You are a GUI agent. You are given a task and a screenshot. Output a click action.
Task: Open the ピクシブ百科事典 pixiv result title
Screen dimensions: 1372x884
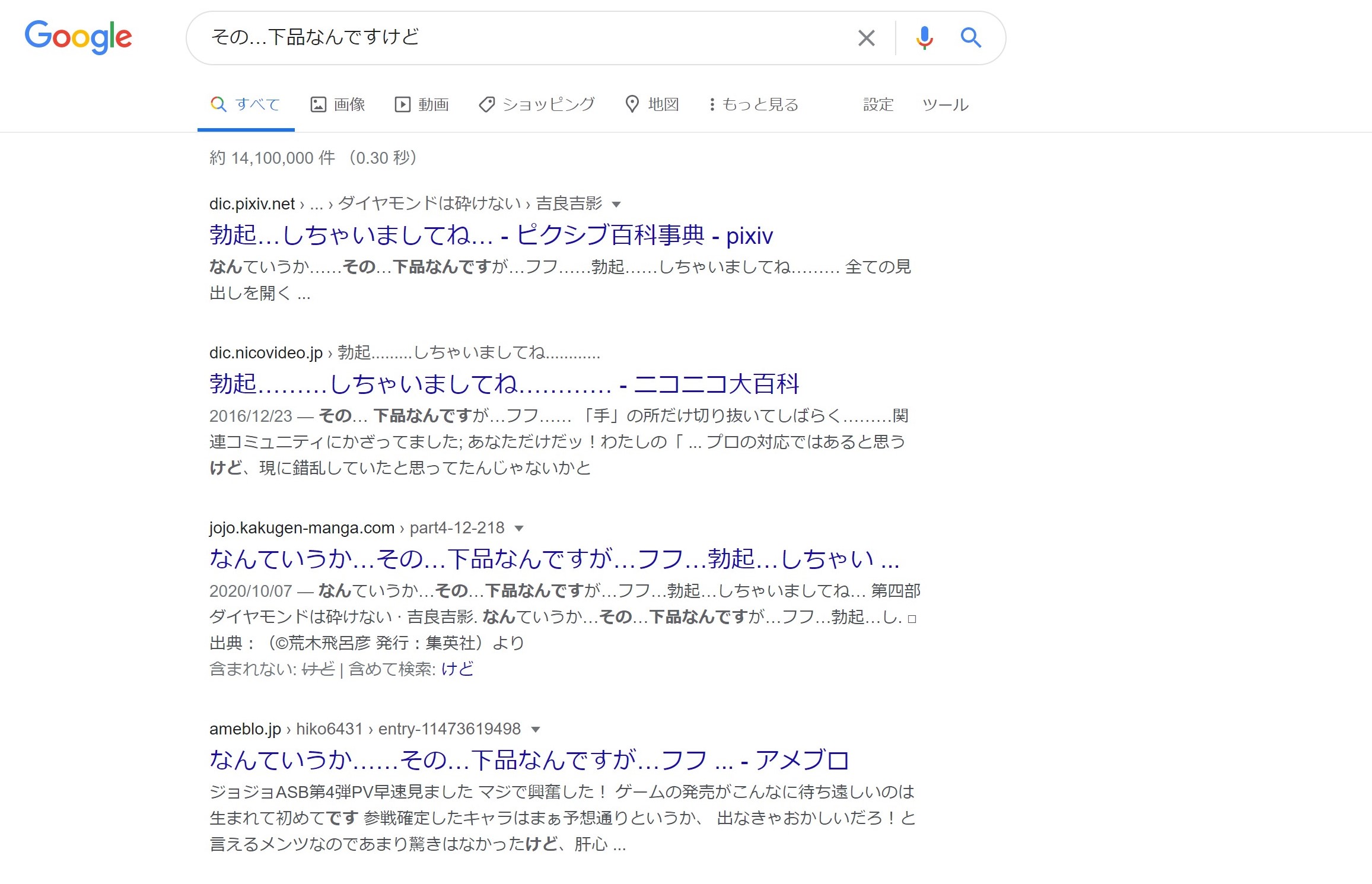[491, 236]
